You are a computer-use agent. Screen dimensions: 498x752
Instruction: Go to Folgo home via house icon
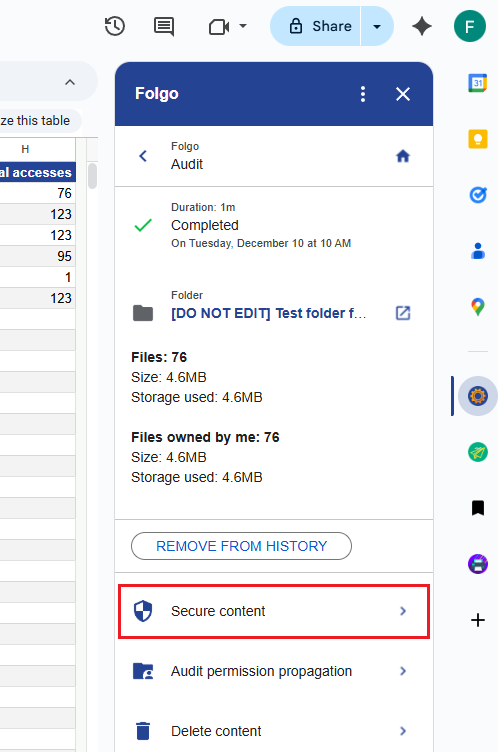tap(403, 156)
